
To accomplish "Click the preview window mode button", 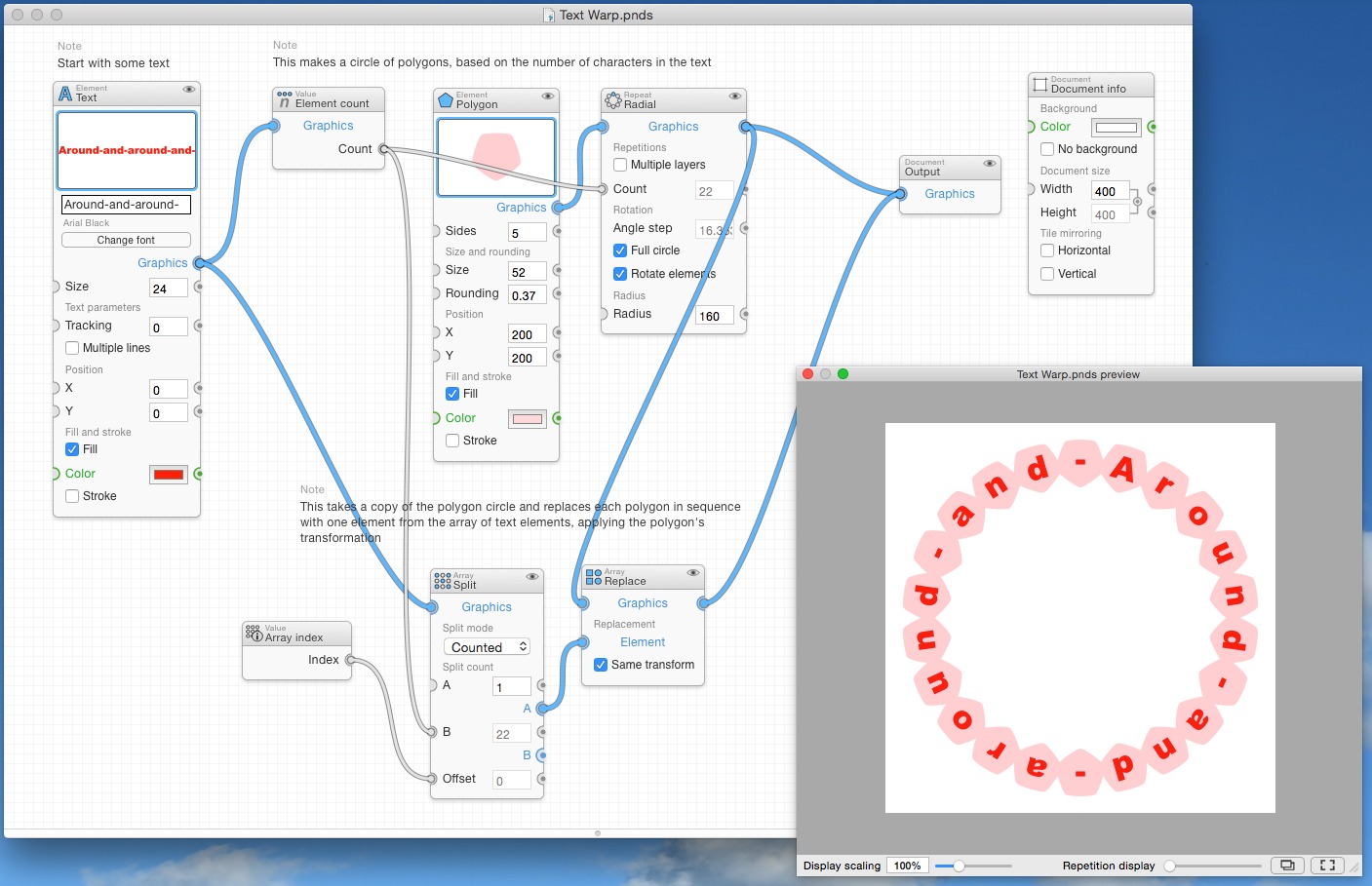I will (1287, 865).
